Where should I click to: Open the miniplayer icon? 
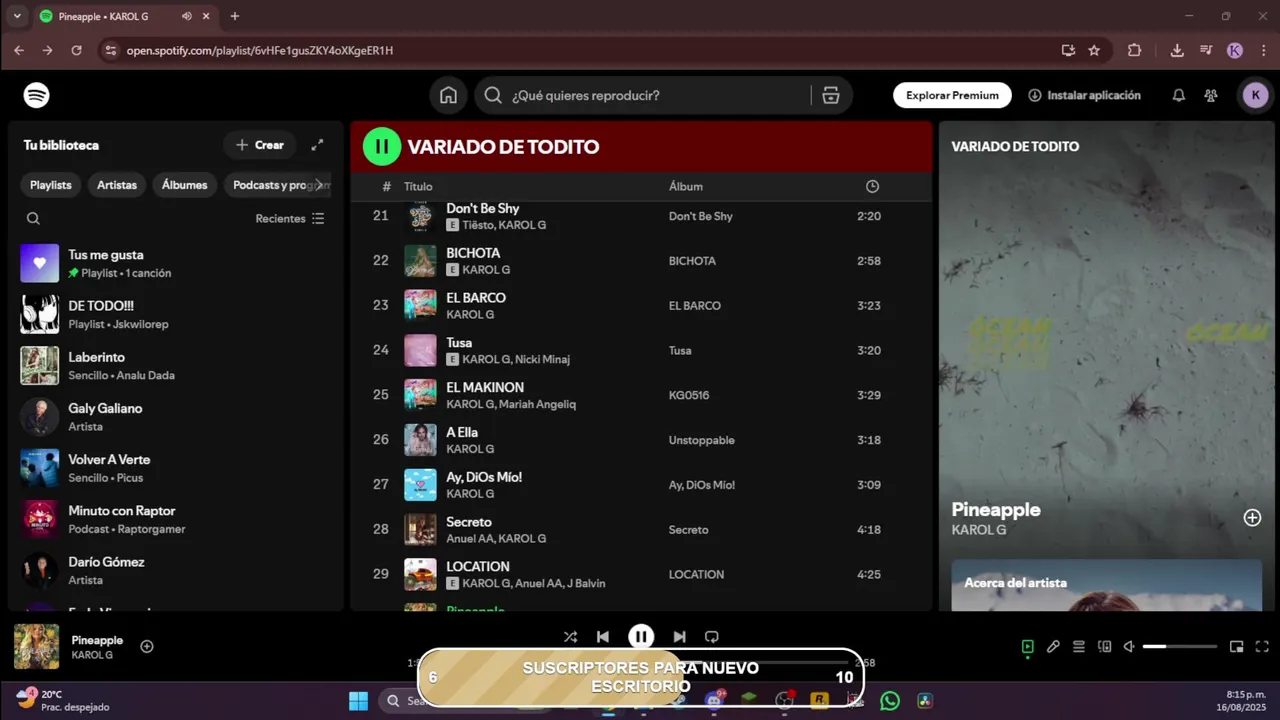(x=1236, y=646)
